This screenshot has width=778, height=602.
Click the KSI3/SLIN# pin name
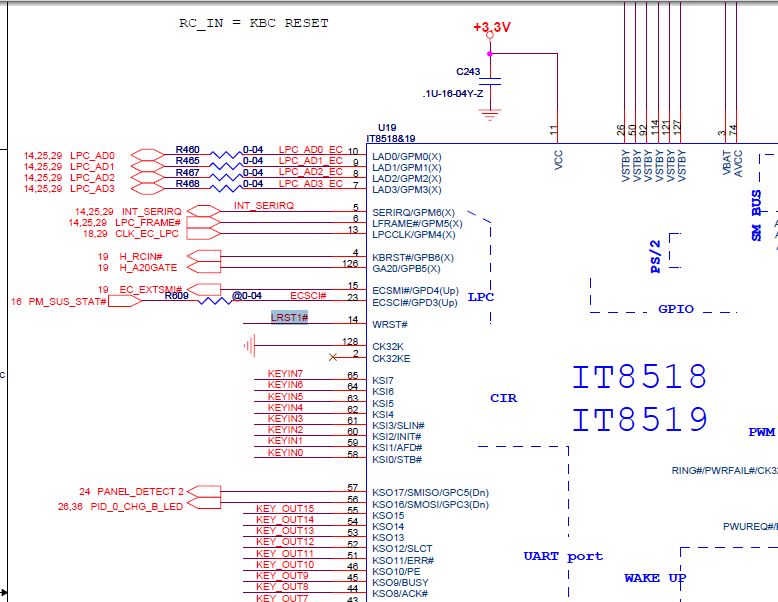398,426
